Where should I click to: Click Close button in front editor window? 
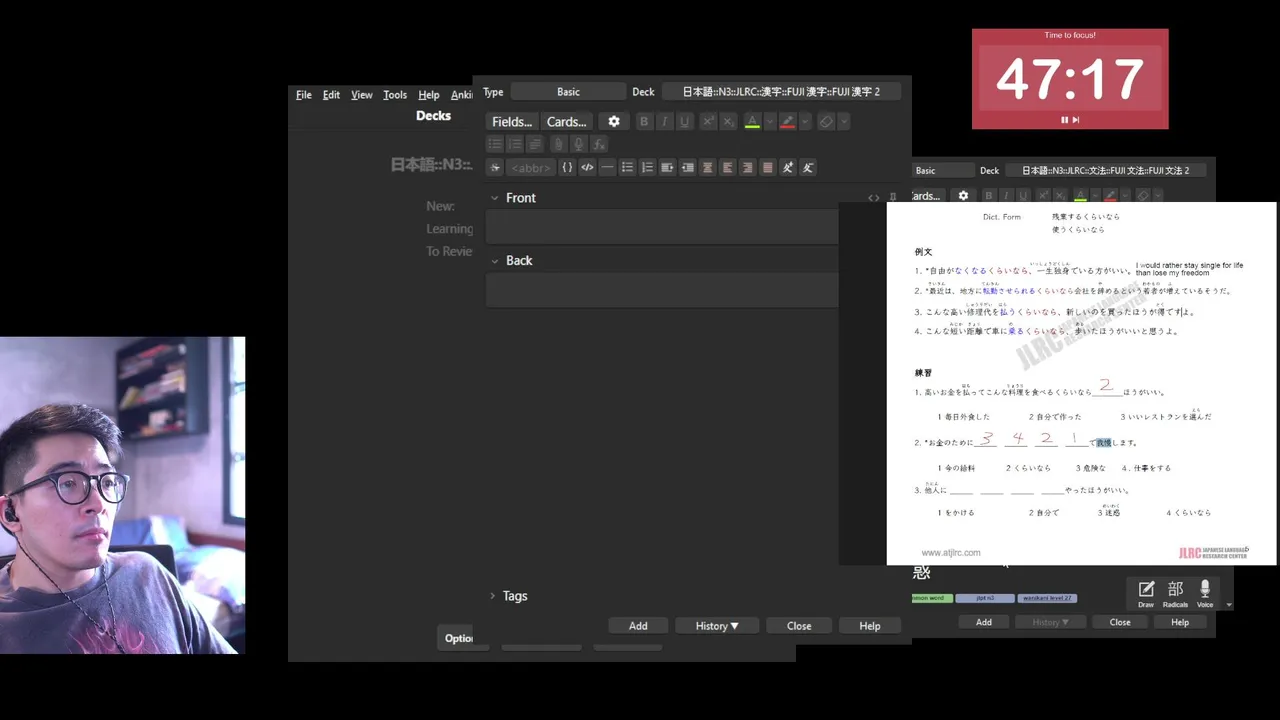pyautogui.click(x=799, y=626)
